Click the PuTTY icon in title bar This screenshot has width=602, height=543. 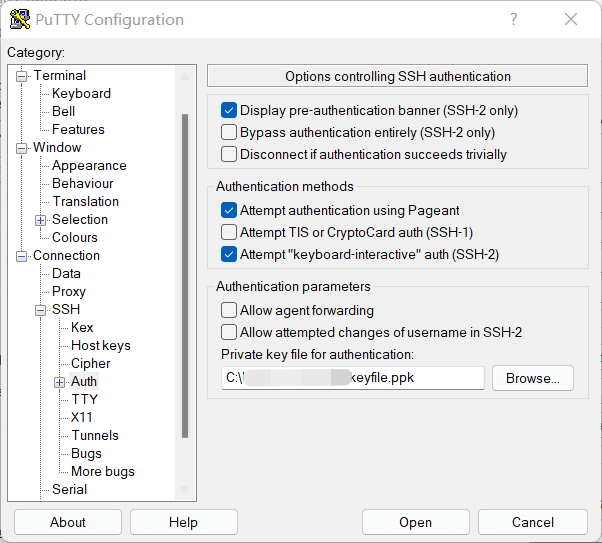(20, 20)
